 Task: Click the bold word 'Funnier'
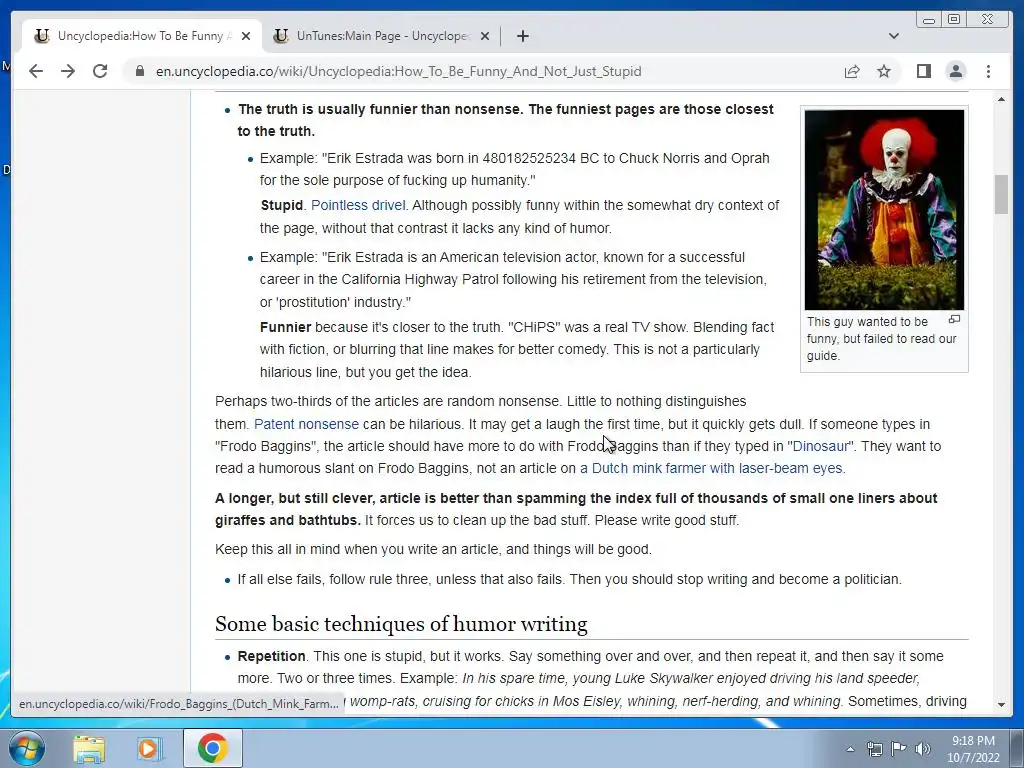[285, 327]
